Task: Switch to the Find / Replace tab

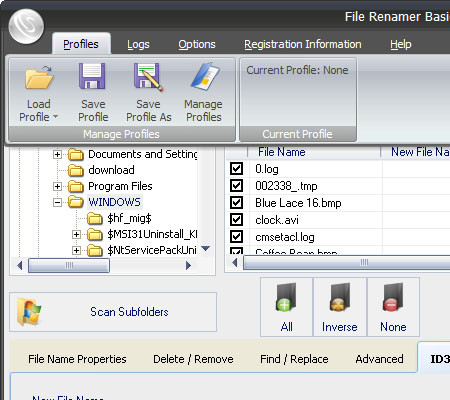Action: [294, 359]
